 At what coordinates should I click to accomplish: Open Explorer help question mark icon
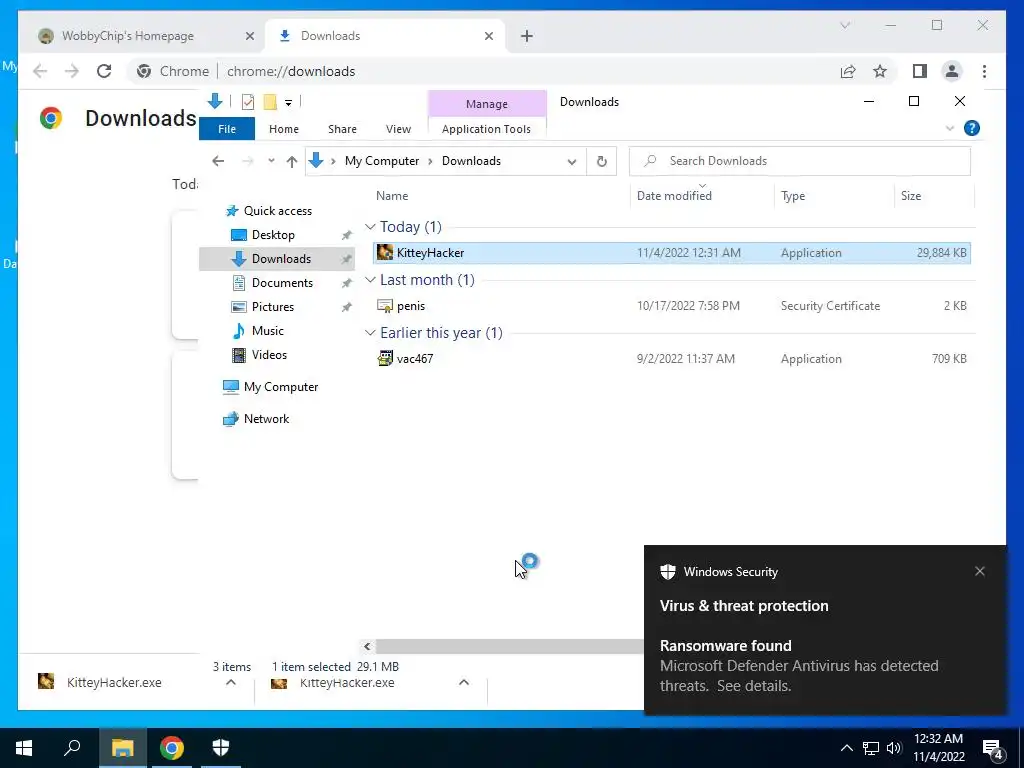click(972, 129)
